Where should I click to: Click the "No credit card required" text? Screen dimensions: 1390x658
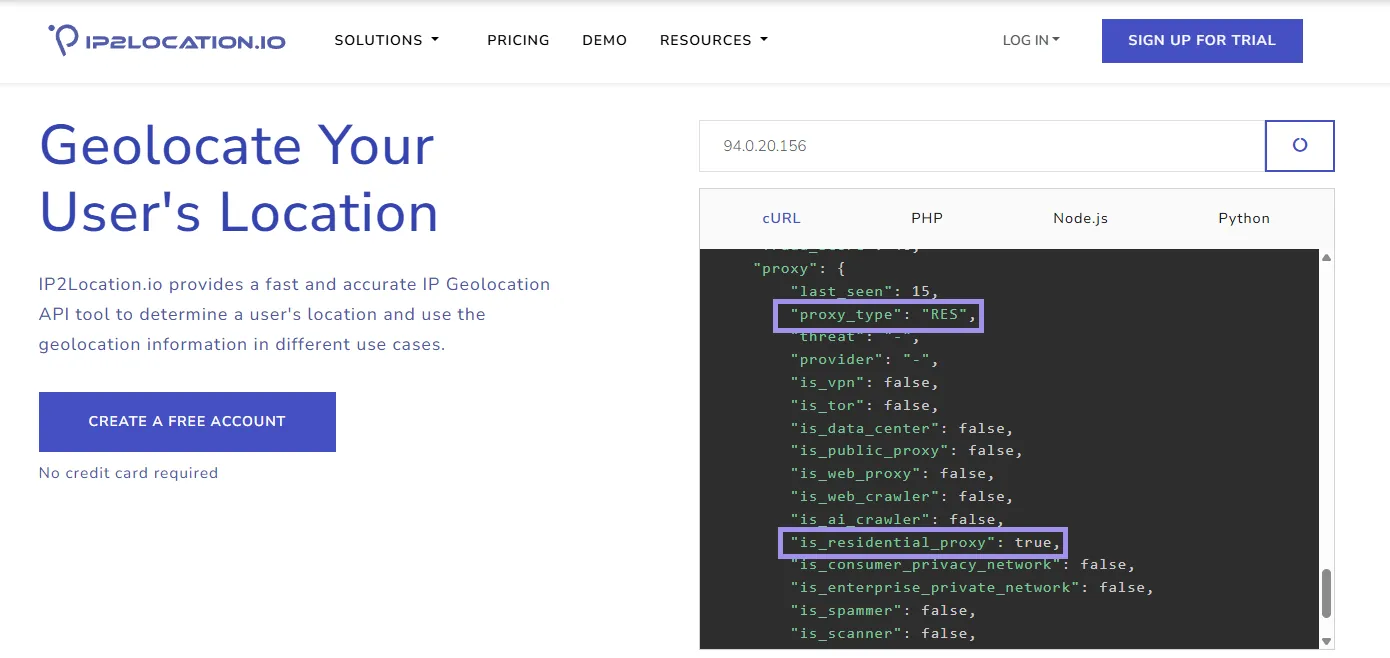click(x=128, y=473)
